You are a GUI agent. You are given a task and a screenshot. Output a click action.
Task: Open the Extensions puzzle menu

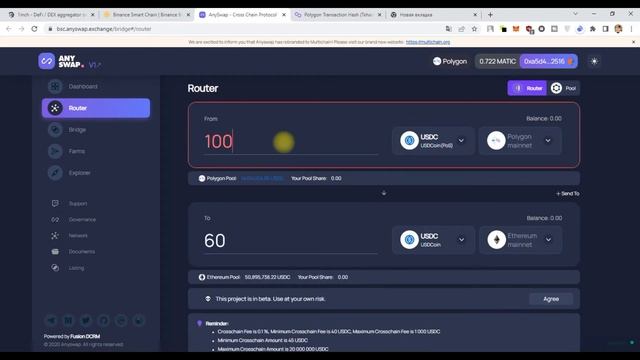coord(593,29)
